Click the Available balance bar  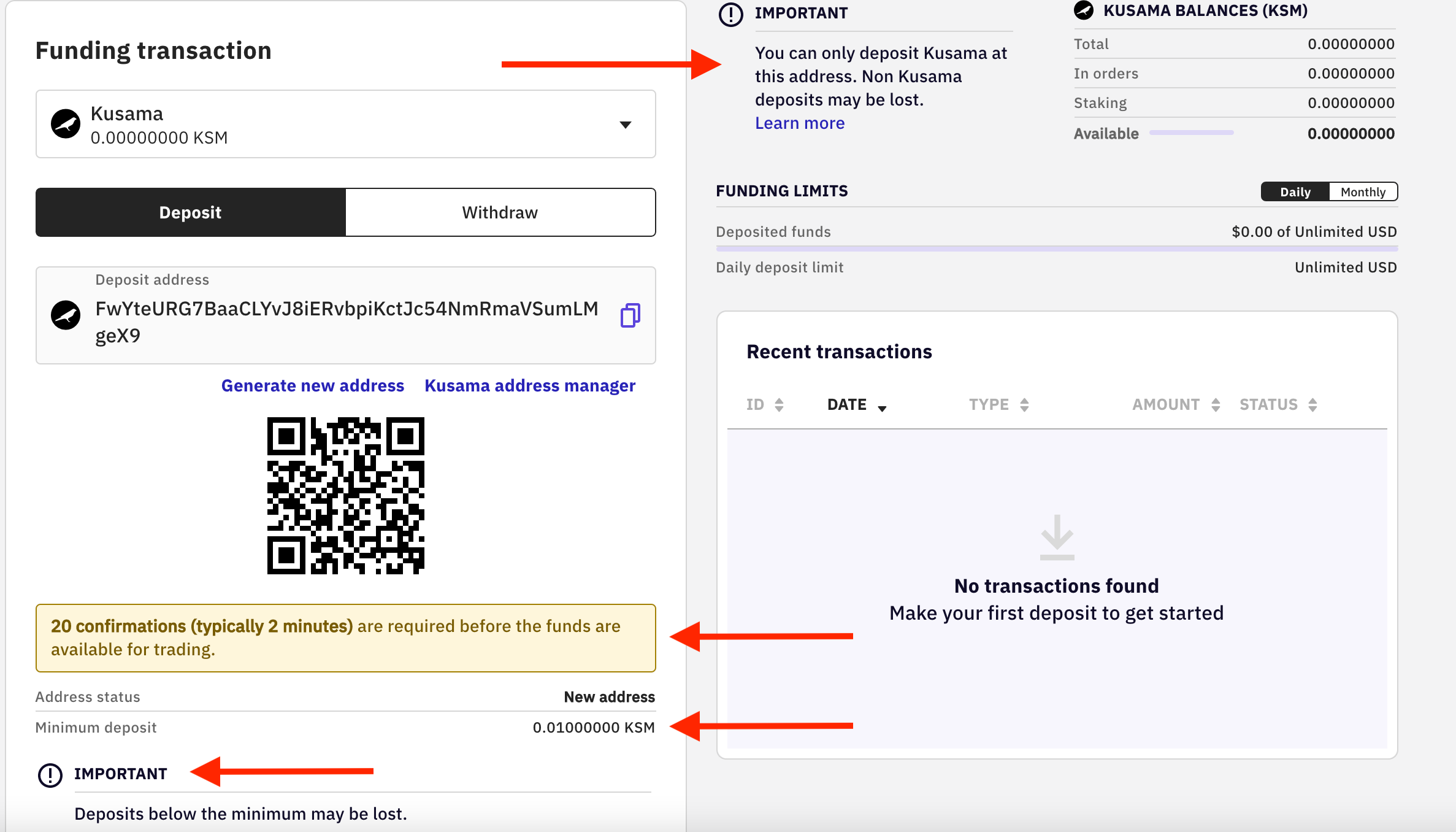coord(1191,133)
